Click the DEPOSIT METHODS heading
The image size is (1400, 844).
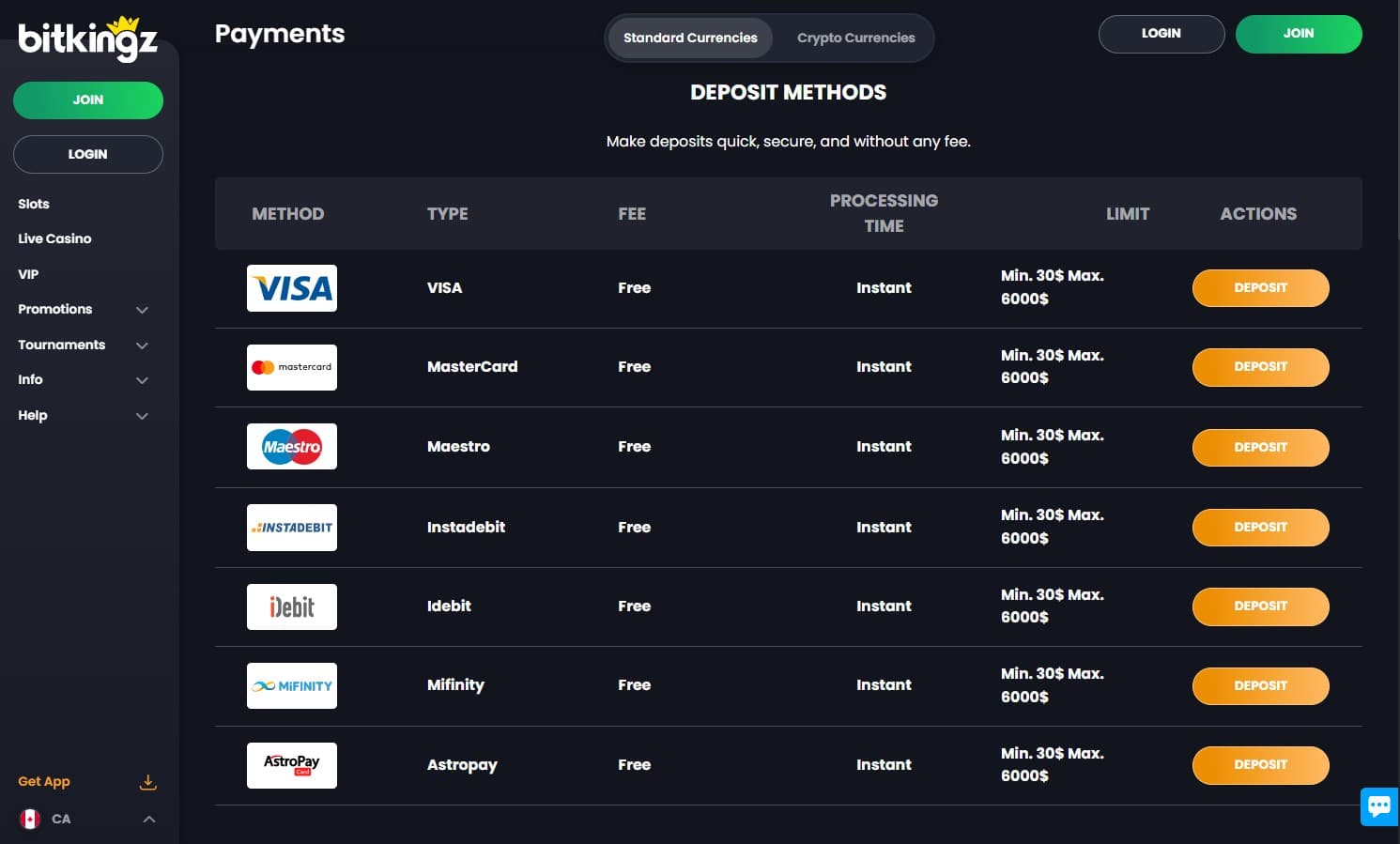788,92
